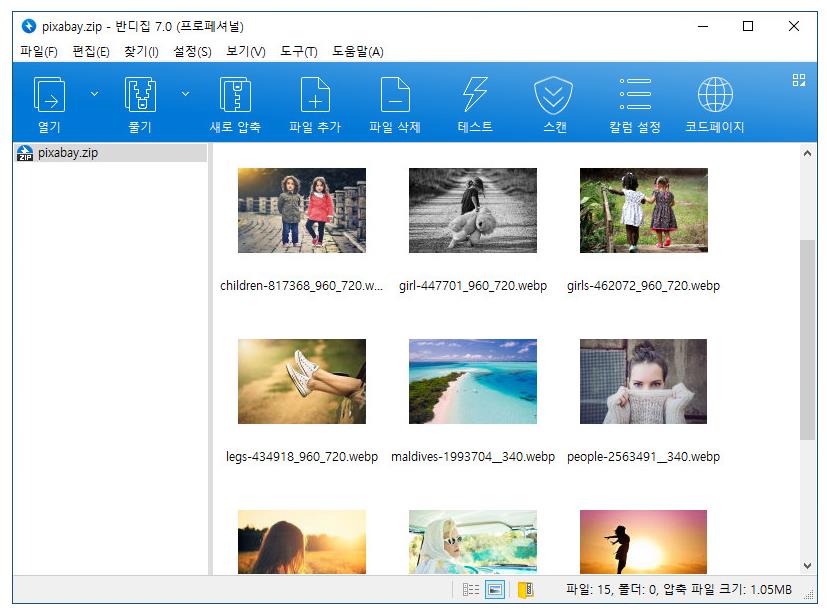Click filename girls-462072_960_720.webp
Viewport: 827px width, 612px height.
643,286
